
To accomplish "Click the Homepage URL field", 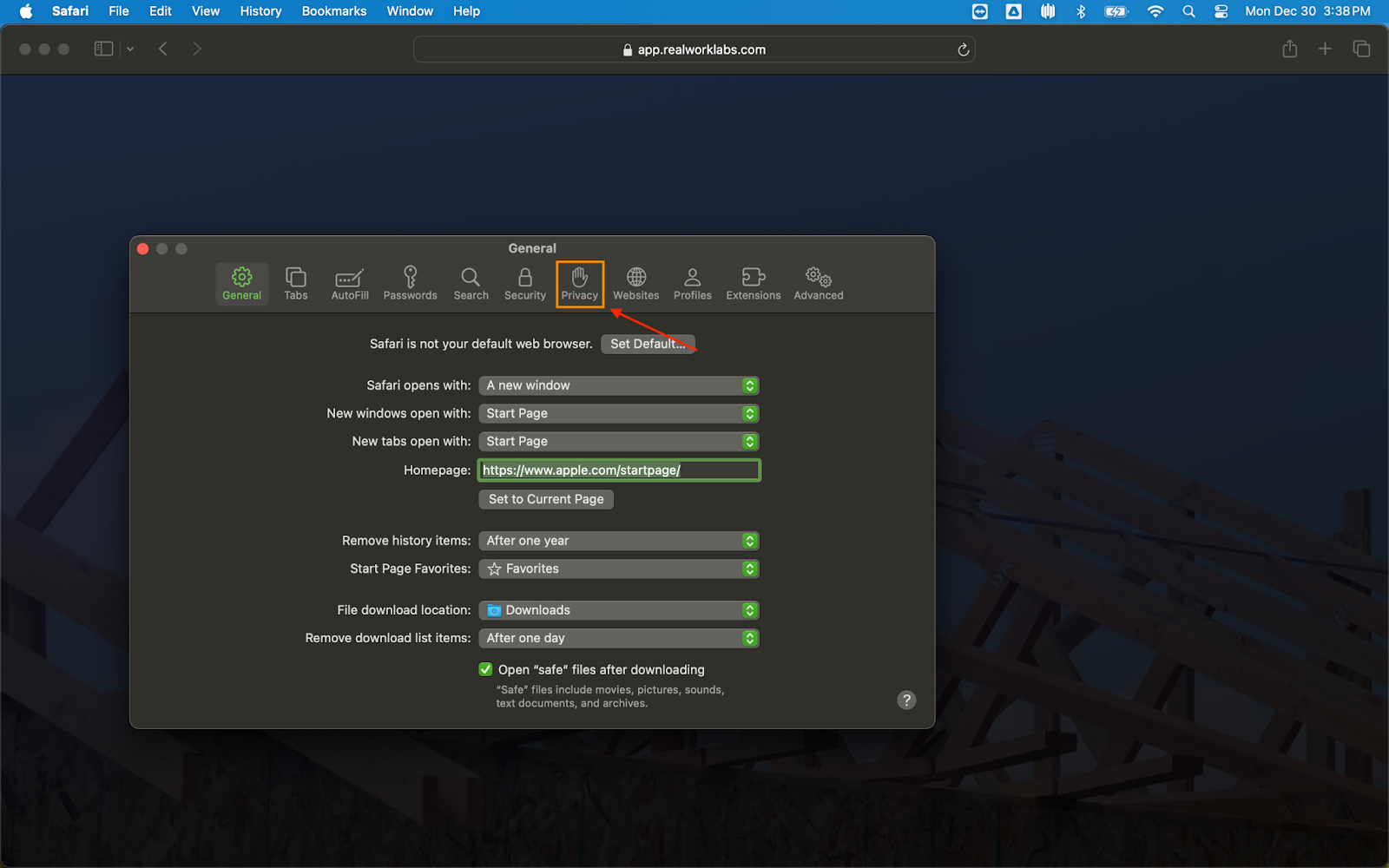I will [x=619, y=470].
